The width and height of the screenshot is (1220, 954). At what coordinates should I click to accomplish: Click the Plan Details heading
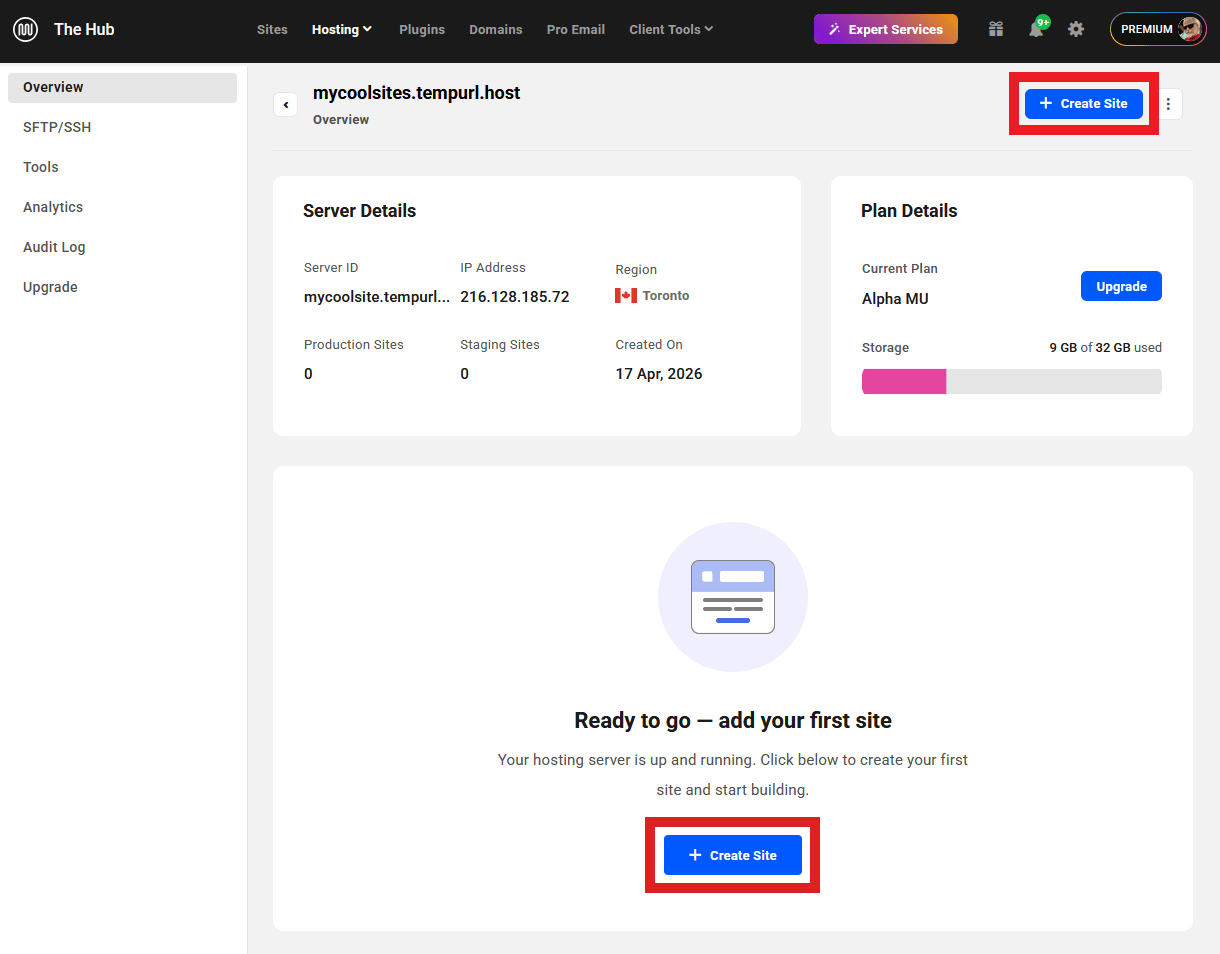pos(909,211)
